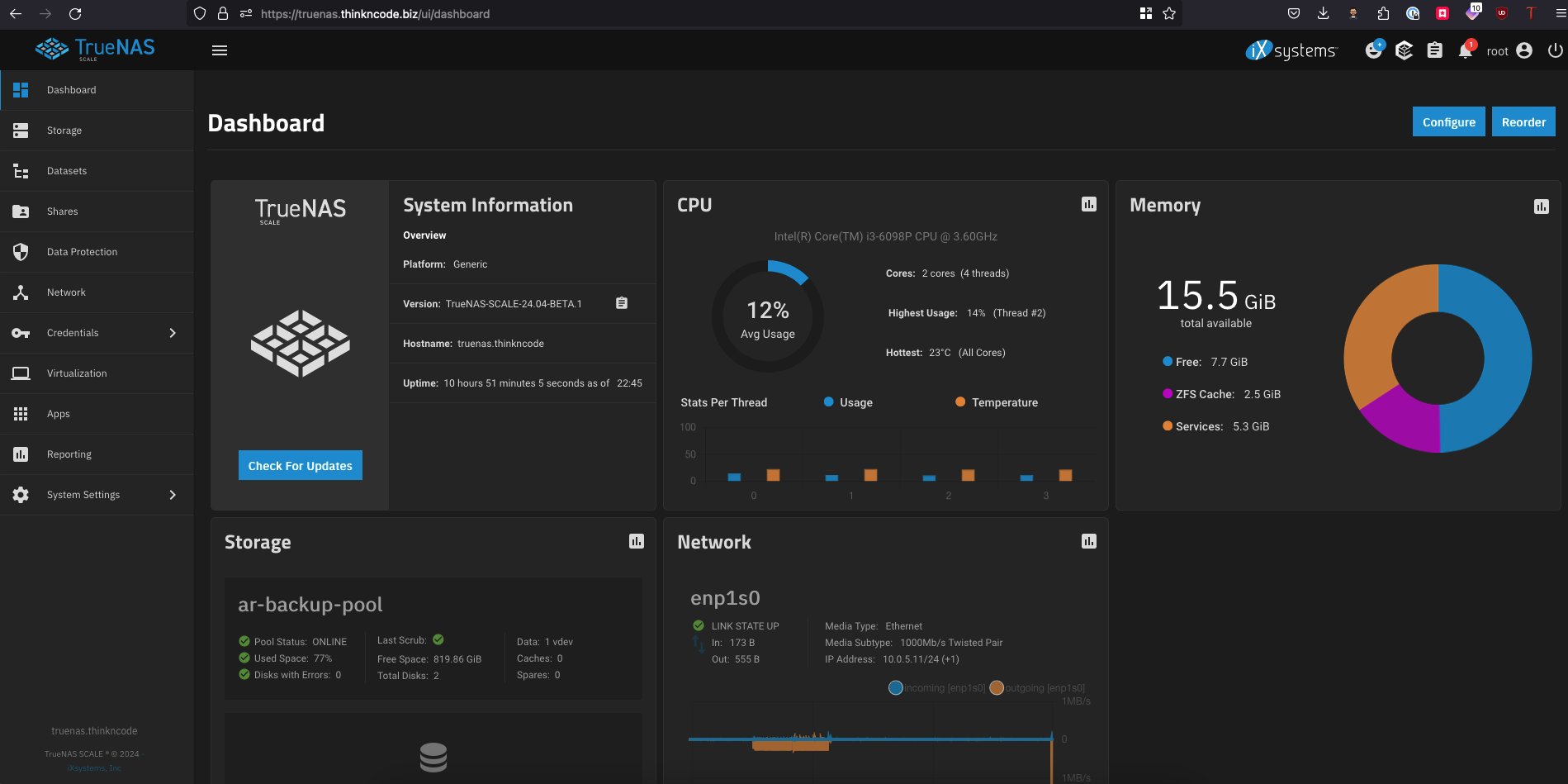1568x784 pixels.
Task: Click Check For Updates button
Action: [x=301, y=465]
